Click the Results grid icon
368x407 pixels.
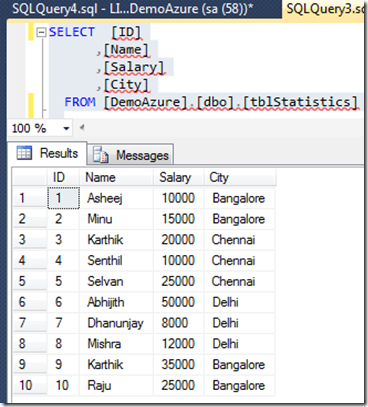24,153
